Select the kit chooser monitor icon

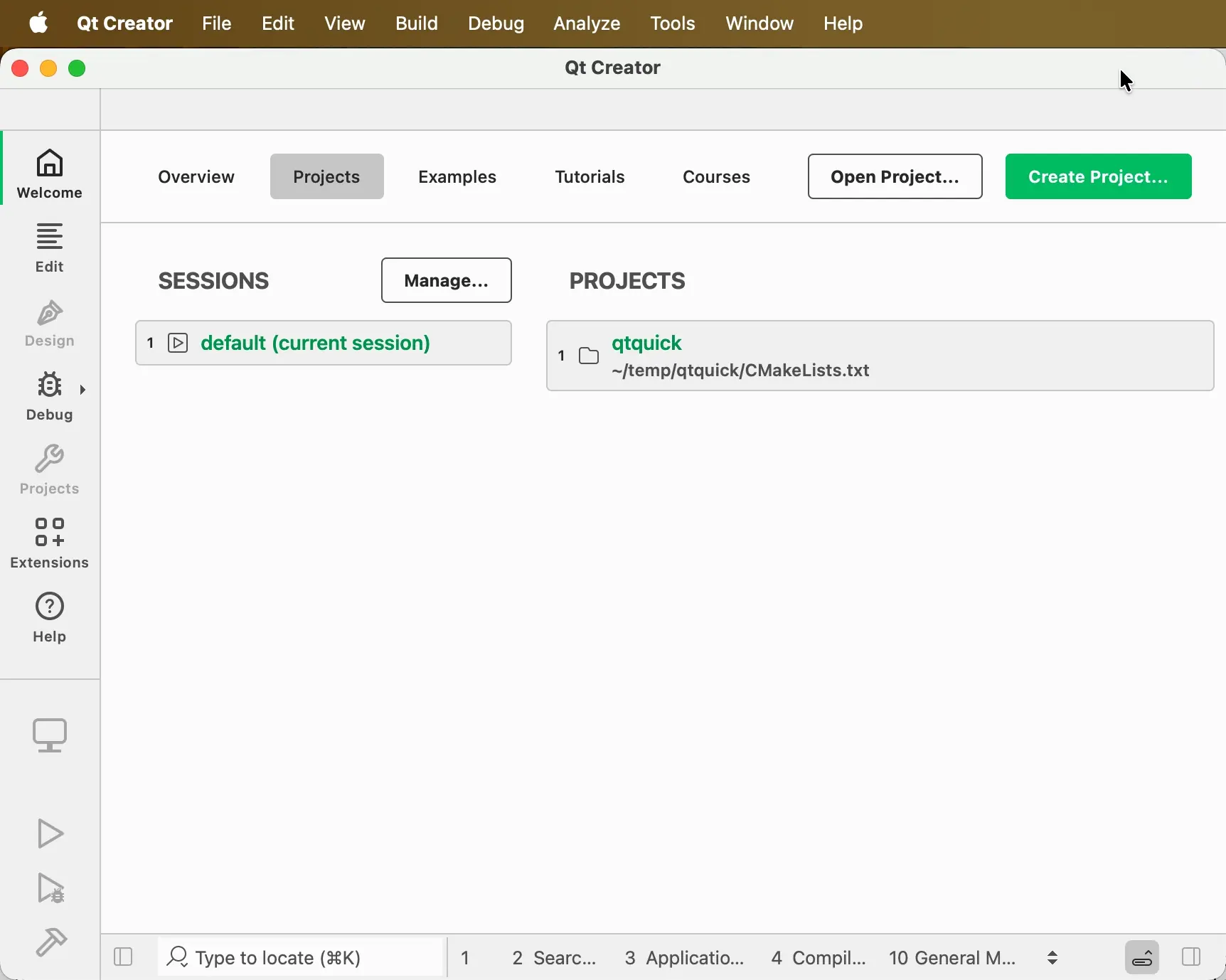(48, 735)
